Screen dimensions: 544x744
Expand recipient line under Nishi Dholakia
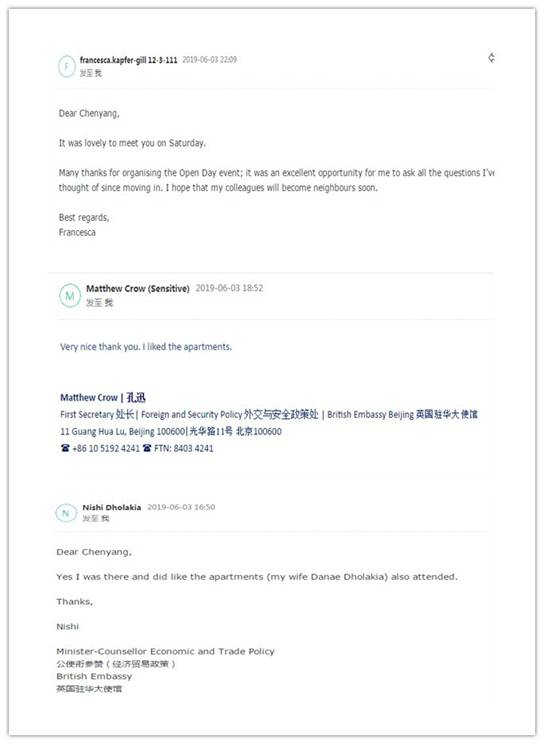(x=95, y=518)
